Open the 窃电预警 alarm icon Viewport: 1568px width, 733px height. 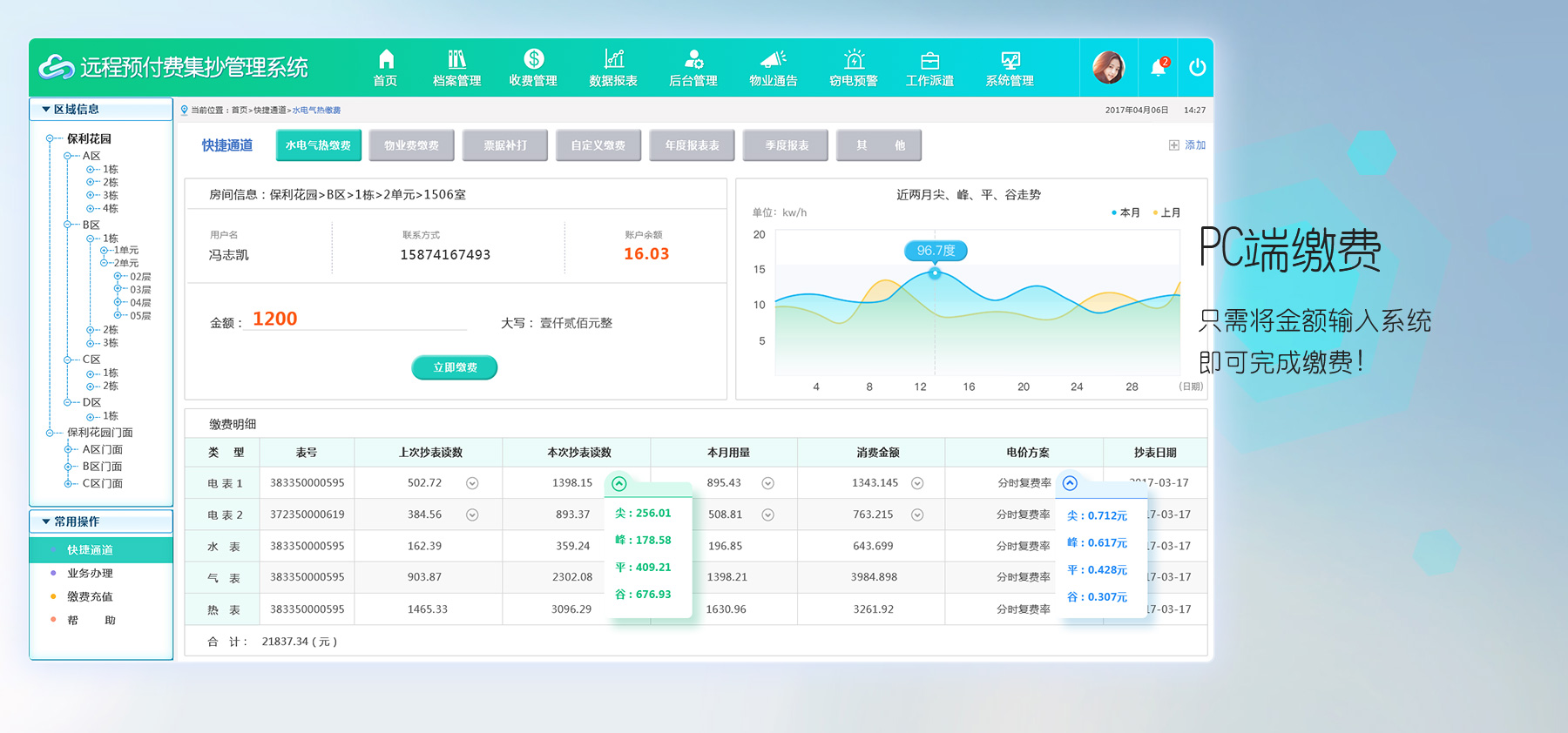coord(854,59)
